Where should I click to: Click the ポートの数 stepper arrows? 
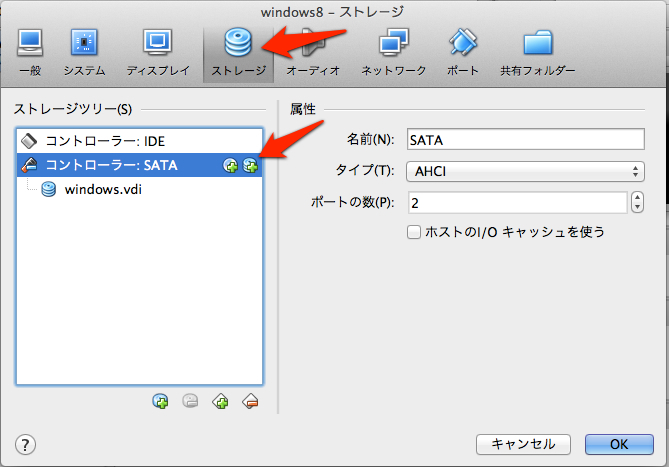(637, 202)
